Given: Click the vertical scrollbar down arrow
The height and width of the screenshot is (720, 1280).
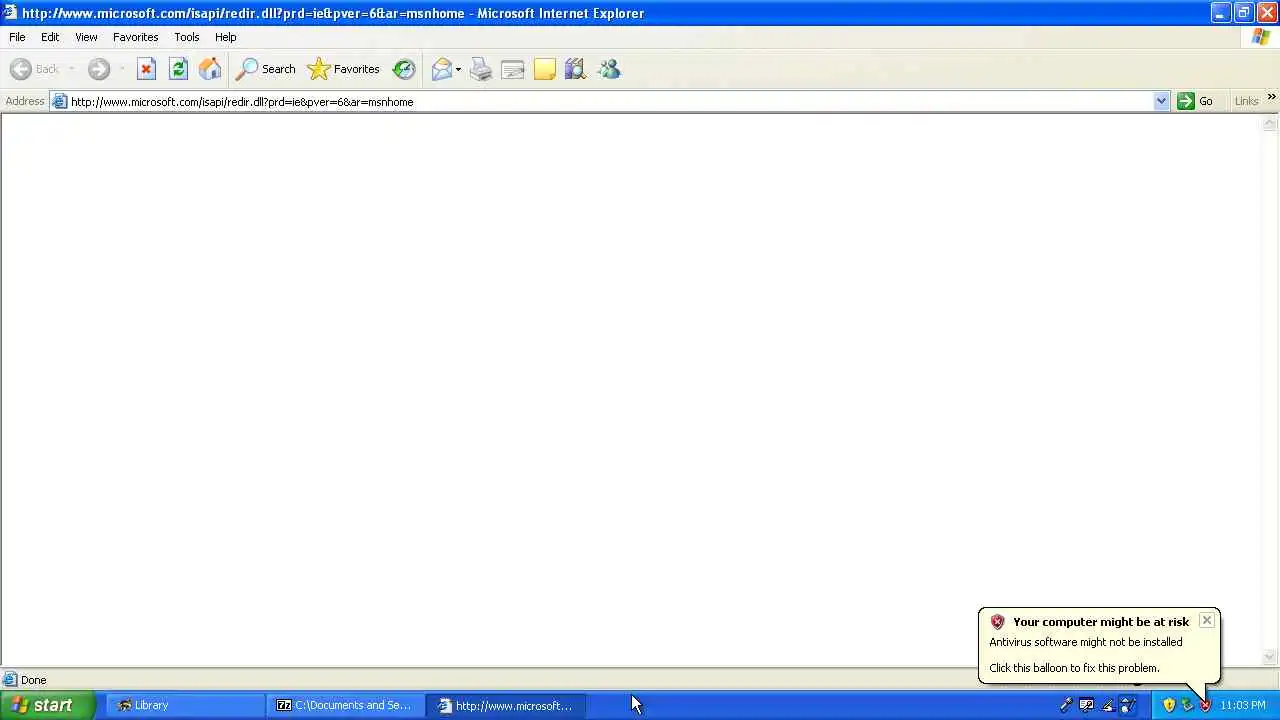Looking at the screenshot, I should tap(1270, 657).
